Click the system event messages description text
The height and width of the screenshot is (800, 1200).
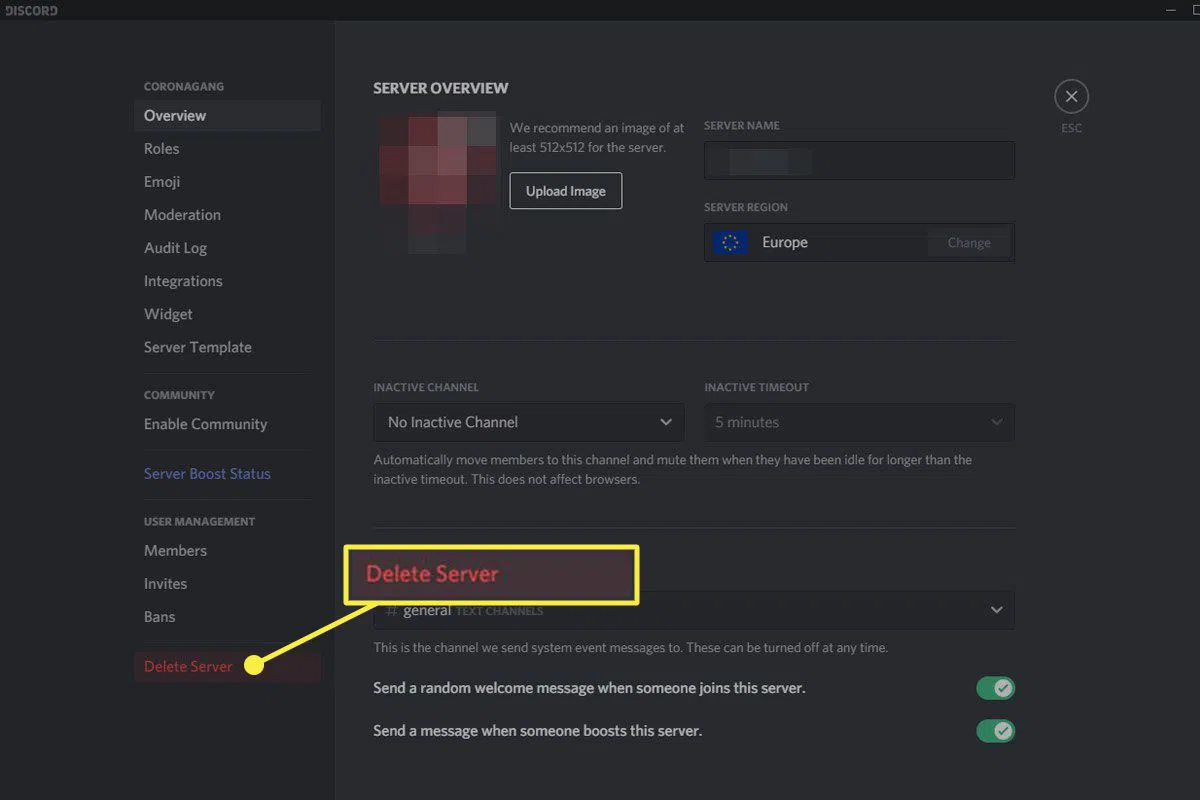point(630,648)
